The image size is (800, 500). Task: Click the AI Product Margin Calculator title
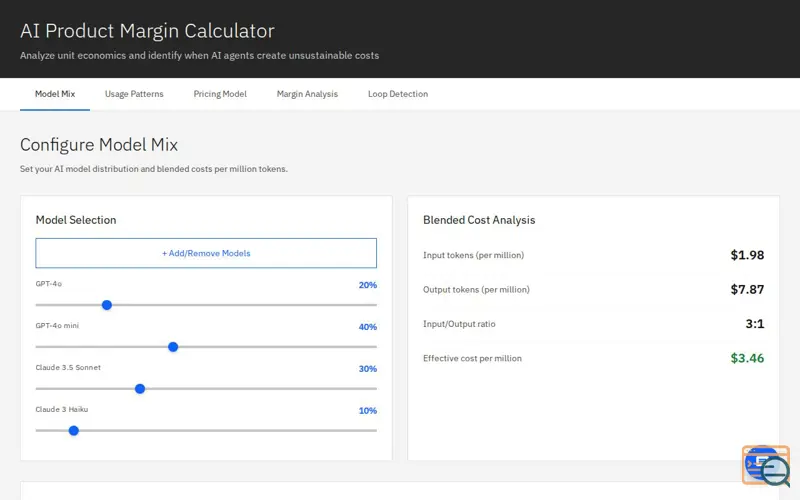(147, 31)
